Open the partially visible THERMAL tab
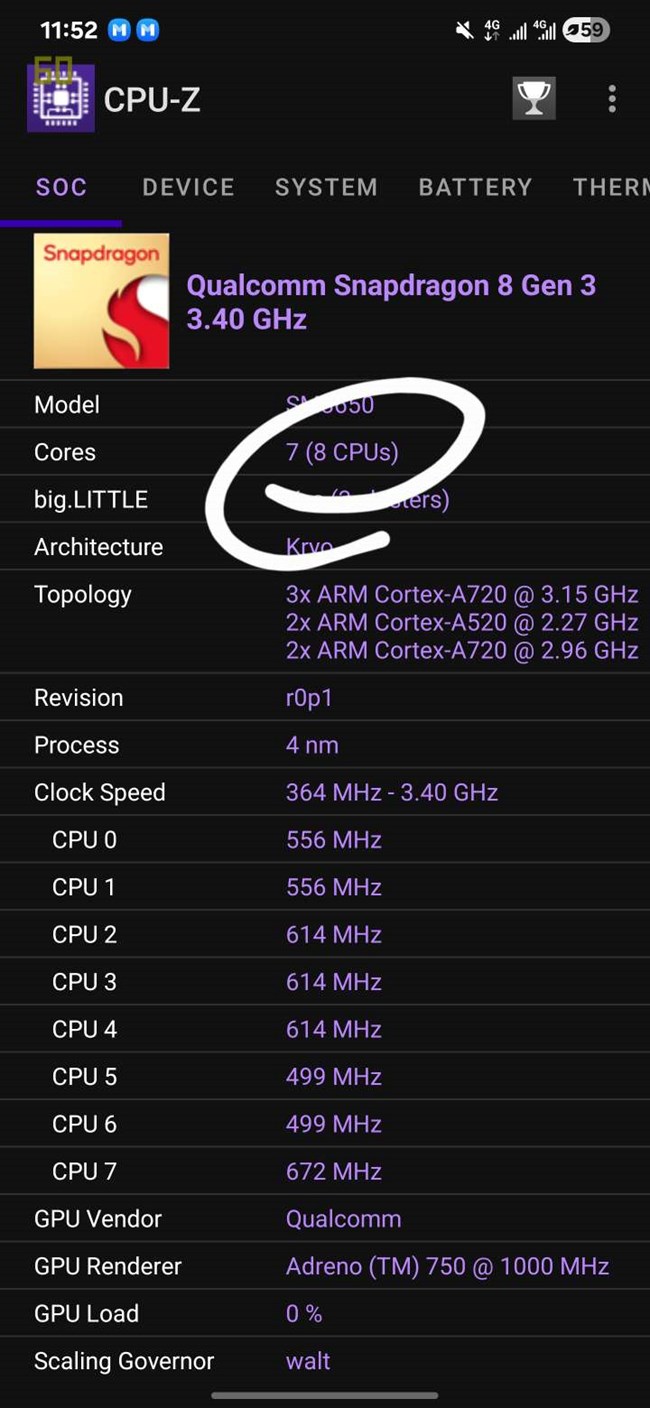This screenshot has width=650, height=1408. coord(610,187)
